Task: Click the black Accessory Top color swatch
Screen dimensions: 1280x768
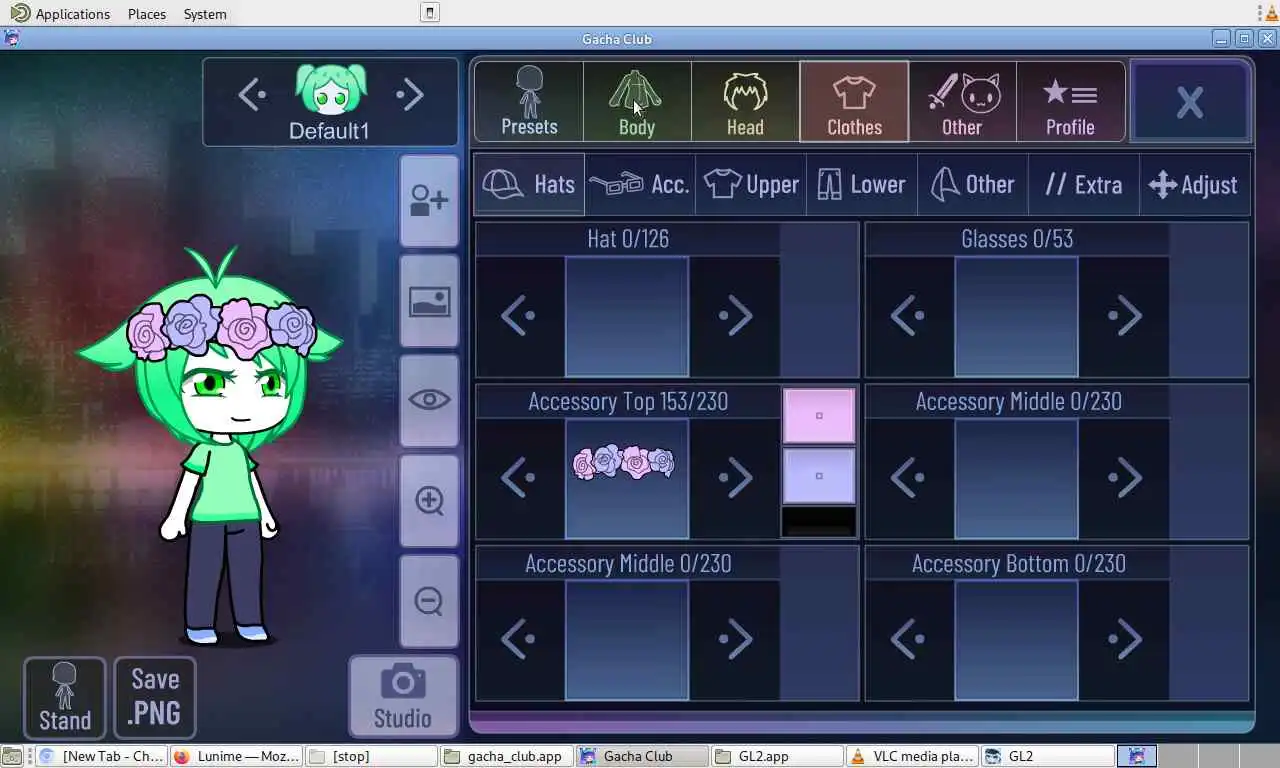Action: pyautogui.click(x=819, y=522)
